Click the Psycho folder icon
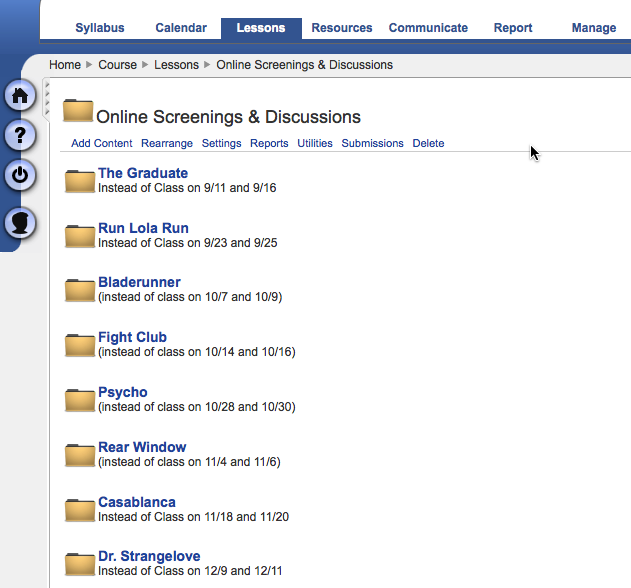Image resolution: width=631 pixels, height=588 pixels. [x=80, y=400]
